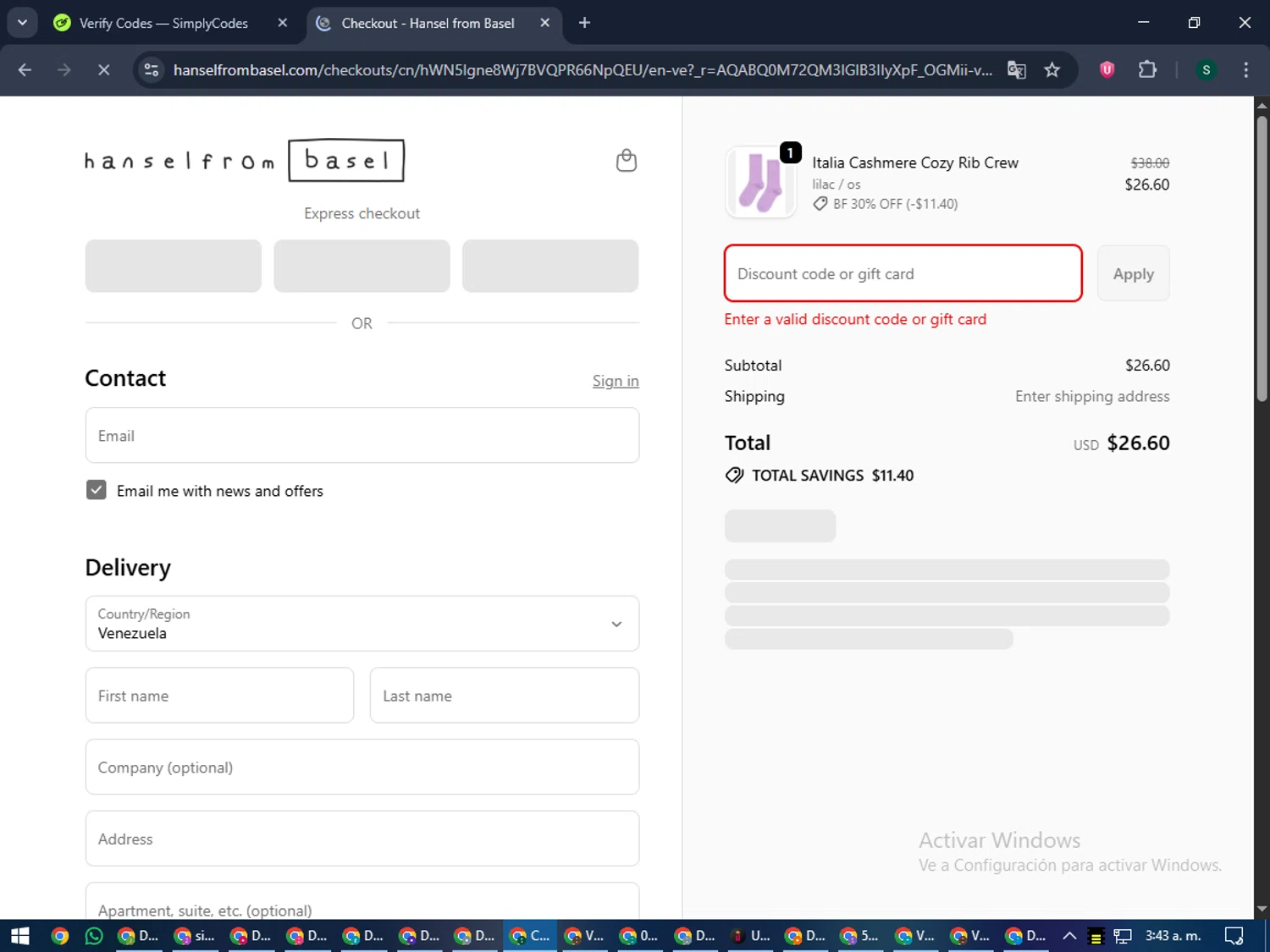This screenshot has height=952, width=1270.
Task: Click the browser forward arrow
Action: pos(64,70)
